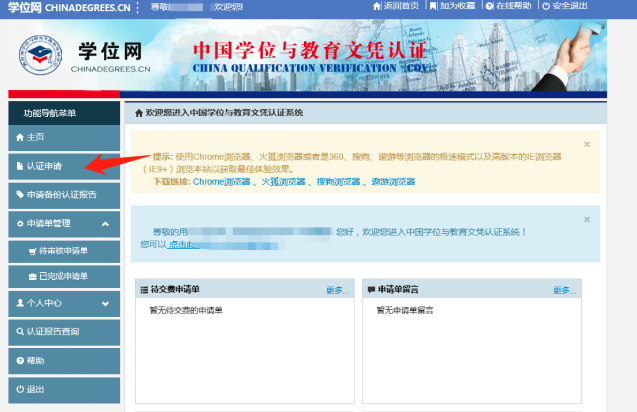The height and width of the screenshot is (412, 637).
Task: Click the power icon beside 安全退出
Action: pyautogui.click(x=546, y=6)
